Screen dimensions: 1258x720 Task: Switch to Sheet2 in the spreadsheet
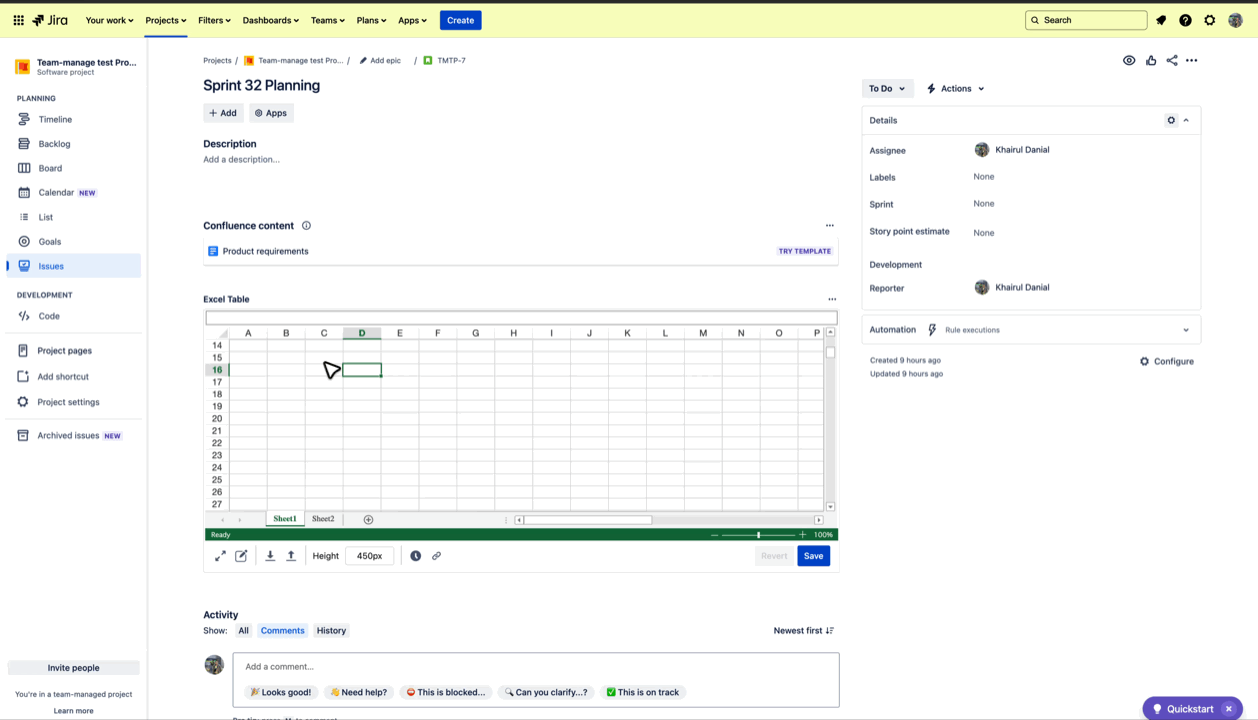[322, 518]
